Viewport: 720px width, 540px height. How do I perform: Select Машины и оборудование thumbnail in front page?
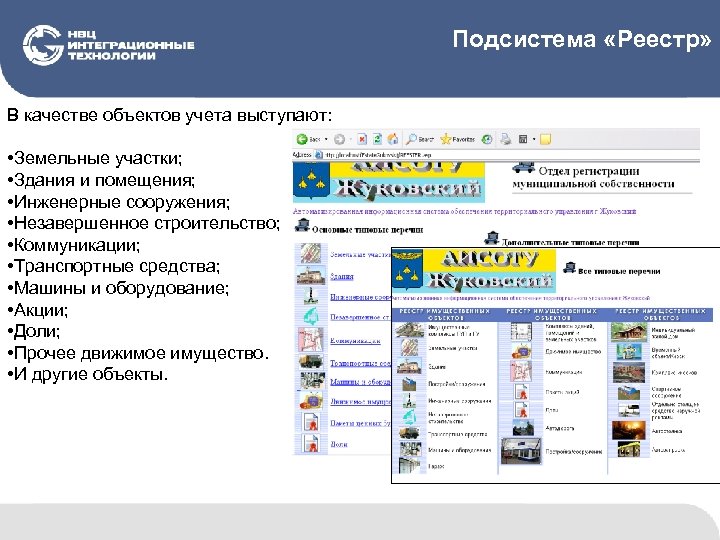point(410,449)
